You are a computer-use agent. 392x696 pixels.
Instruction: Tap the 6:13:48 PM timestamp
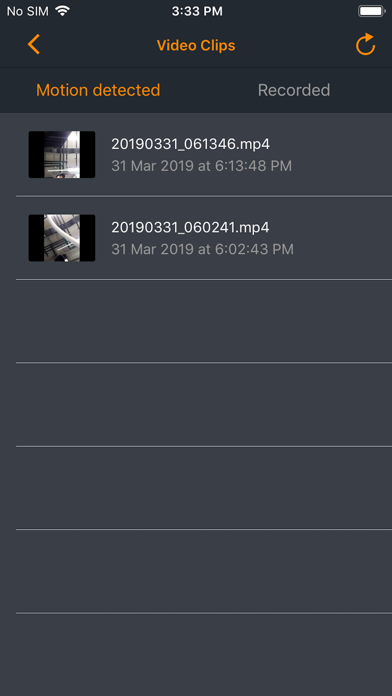click(251, 166)
